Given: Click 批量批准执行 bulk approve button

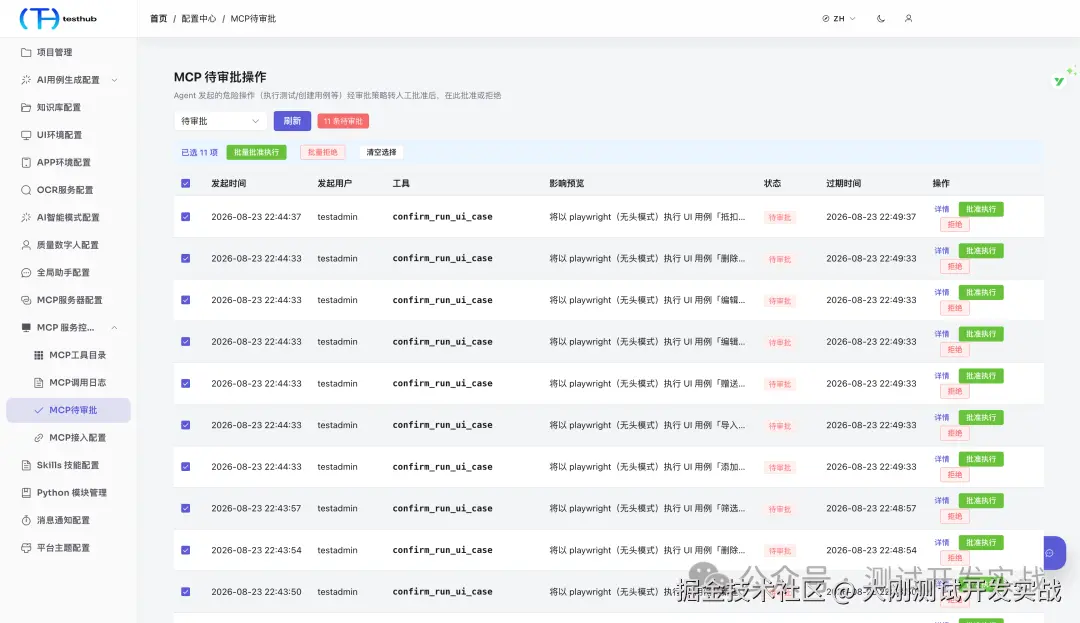Looking at the screenshot, I should [x=256, y=152].
